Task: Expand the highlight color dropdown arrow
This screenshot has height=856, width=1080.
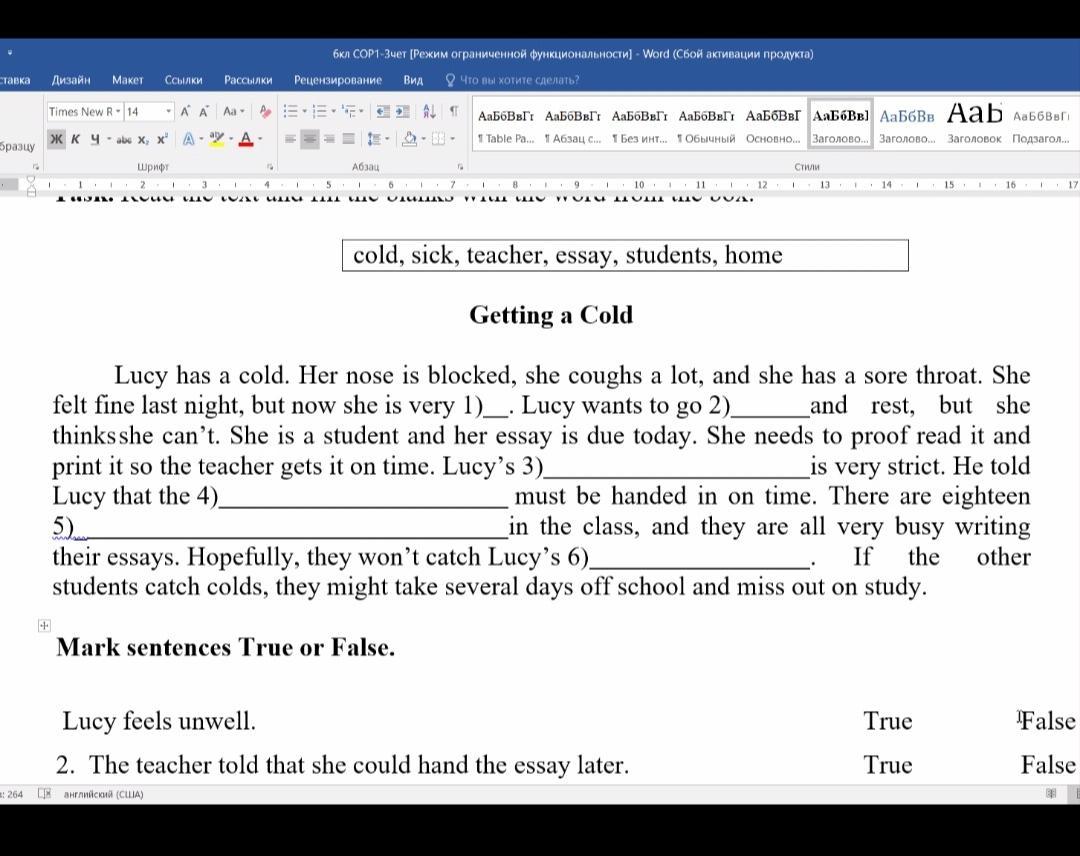Action: coord(231,139)
